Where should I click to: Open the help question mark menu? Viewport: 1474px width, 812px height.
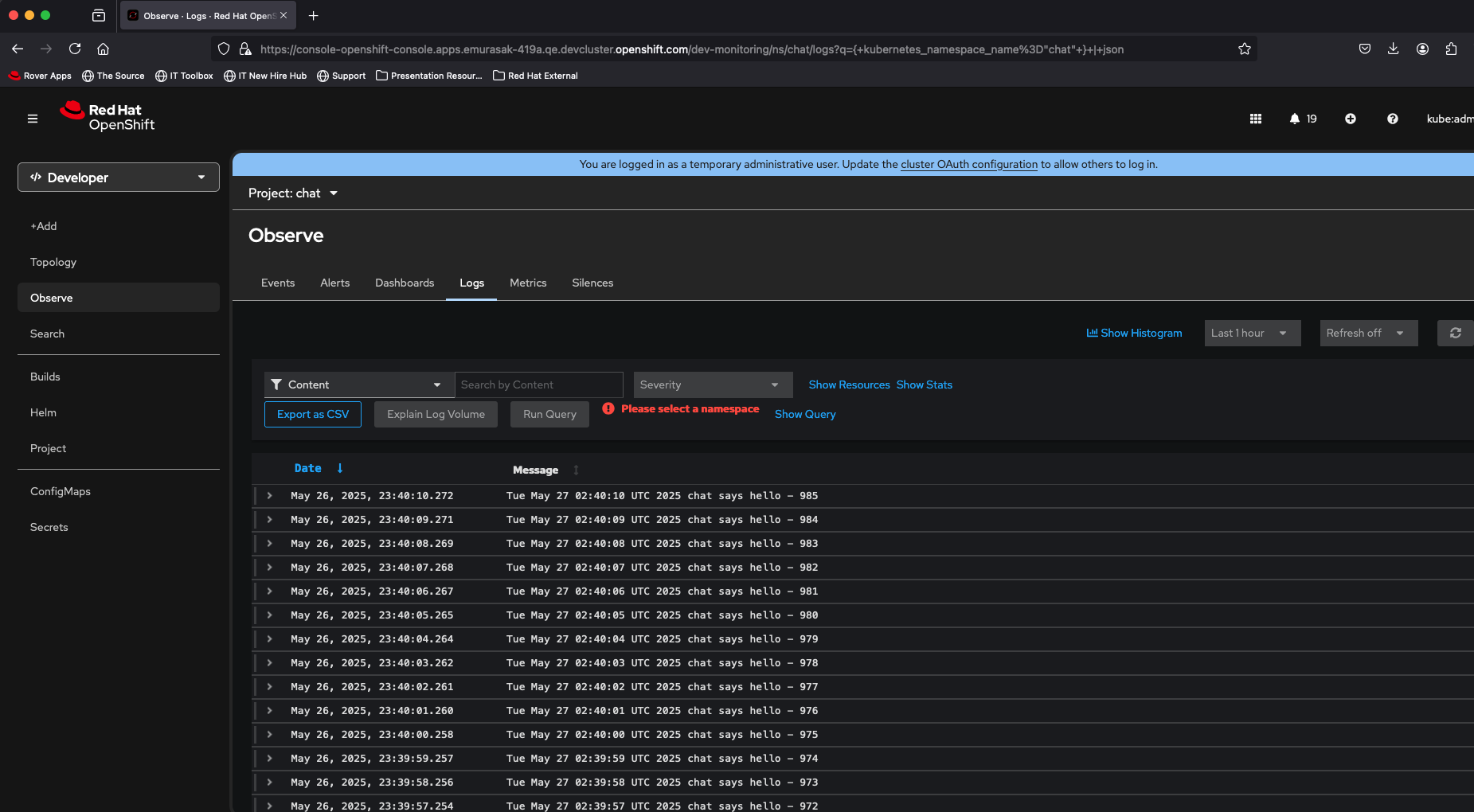click(1392, 119)
